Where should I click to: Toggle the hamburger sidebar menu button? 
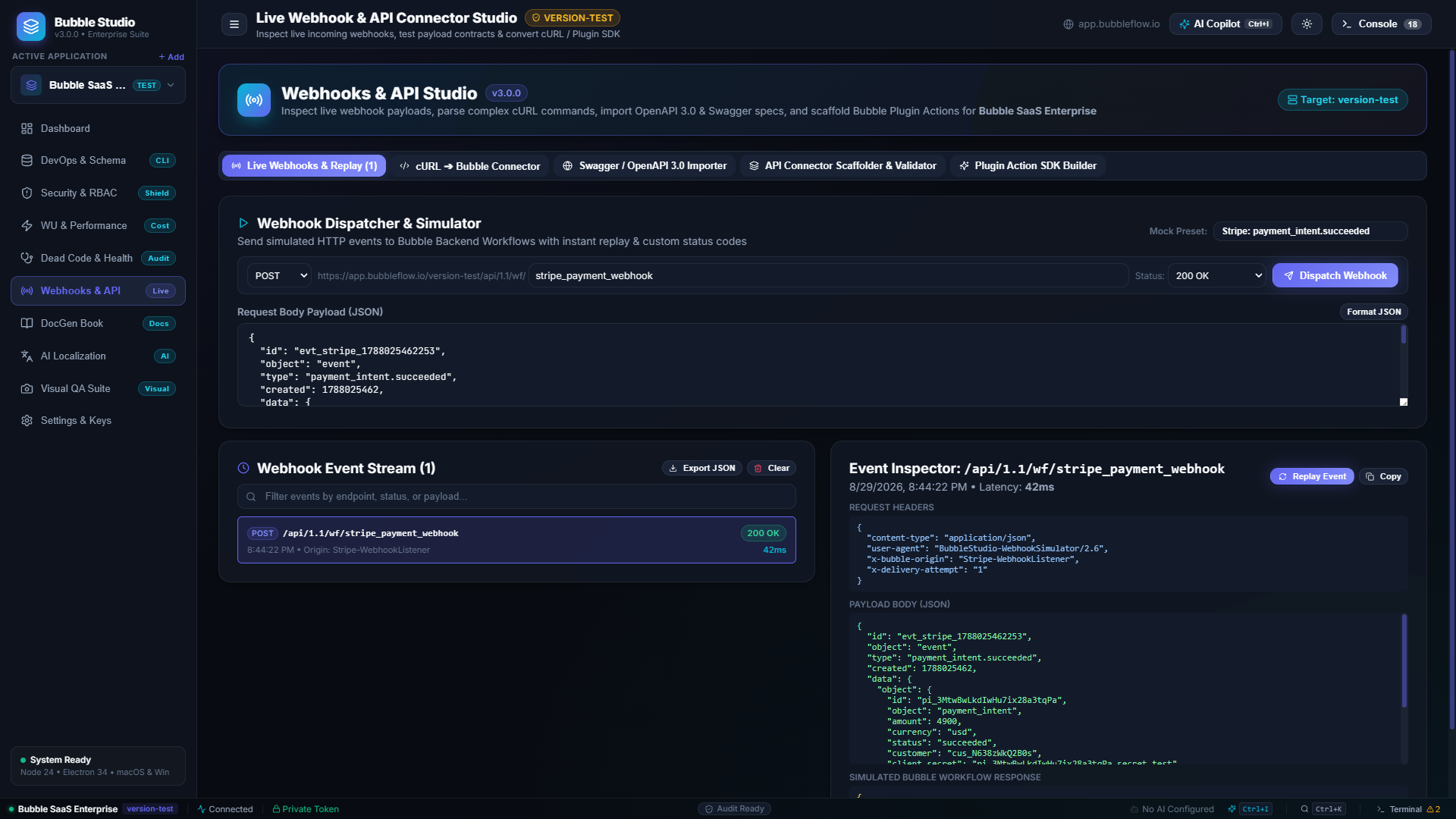(x=234, y=24)
